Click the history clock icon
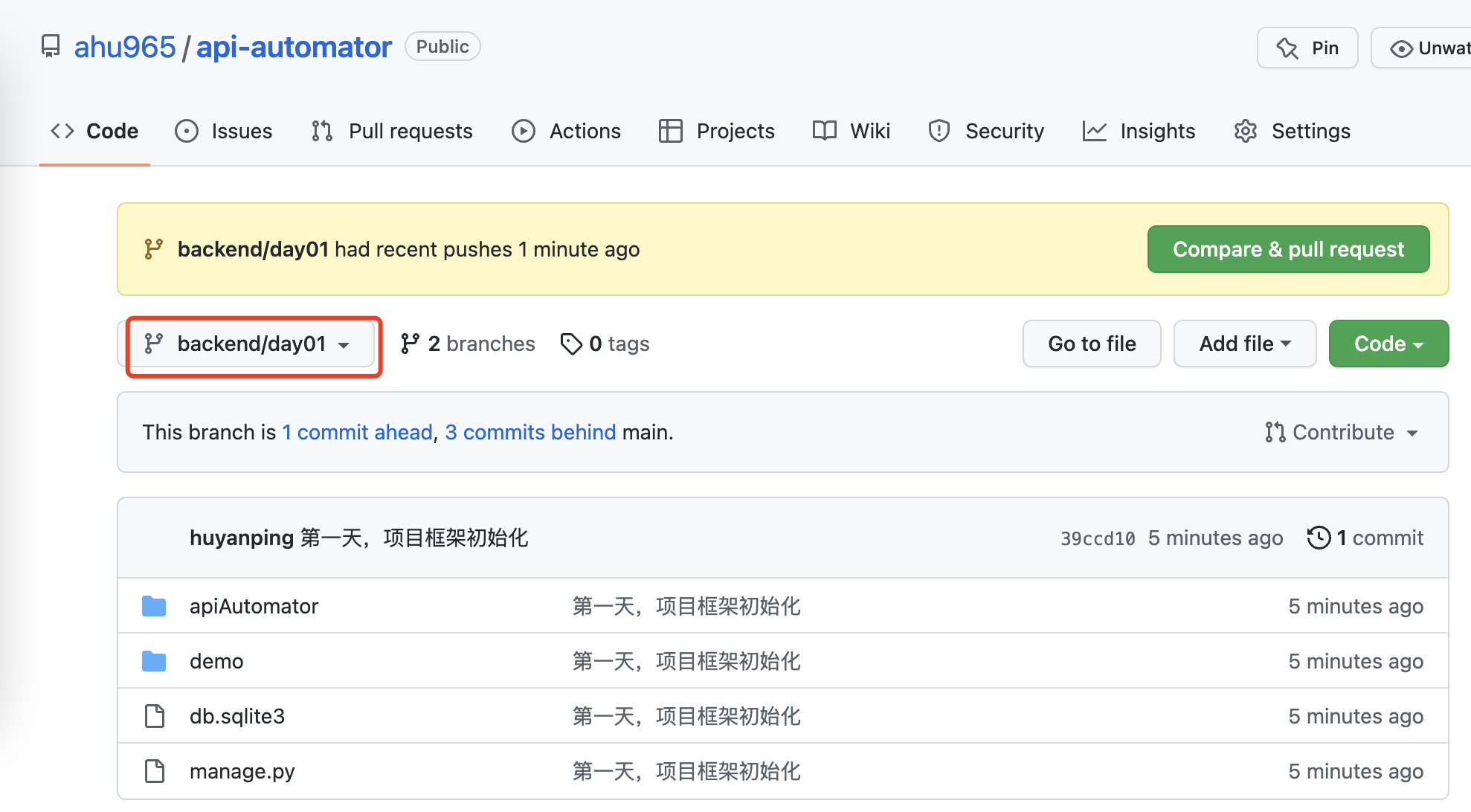 coord(1319,538)
